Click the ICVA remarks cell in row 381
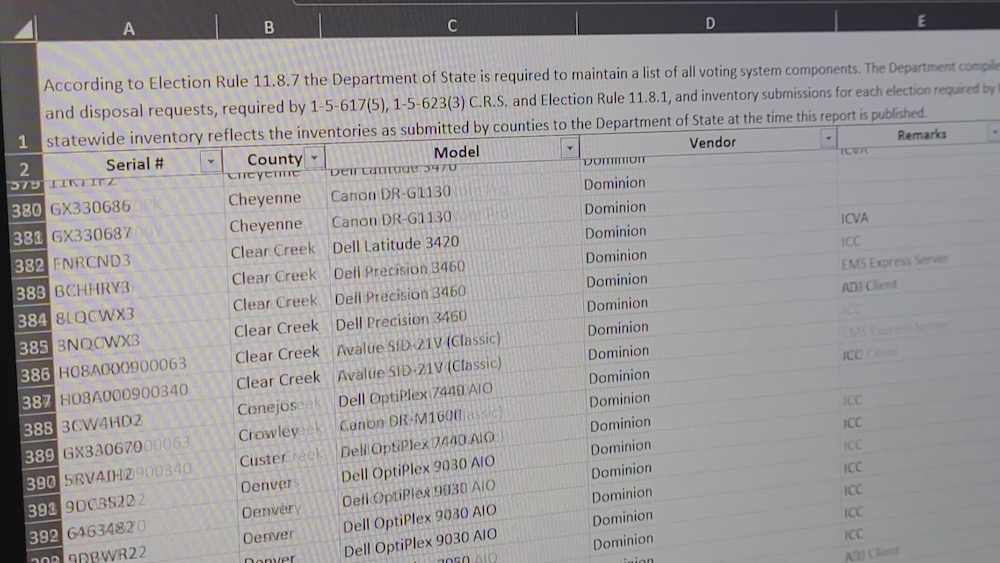Screen dimensions: 1000x563 pos(855,219)
